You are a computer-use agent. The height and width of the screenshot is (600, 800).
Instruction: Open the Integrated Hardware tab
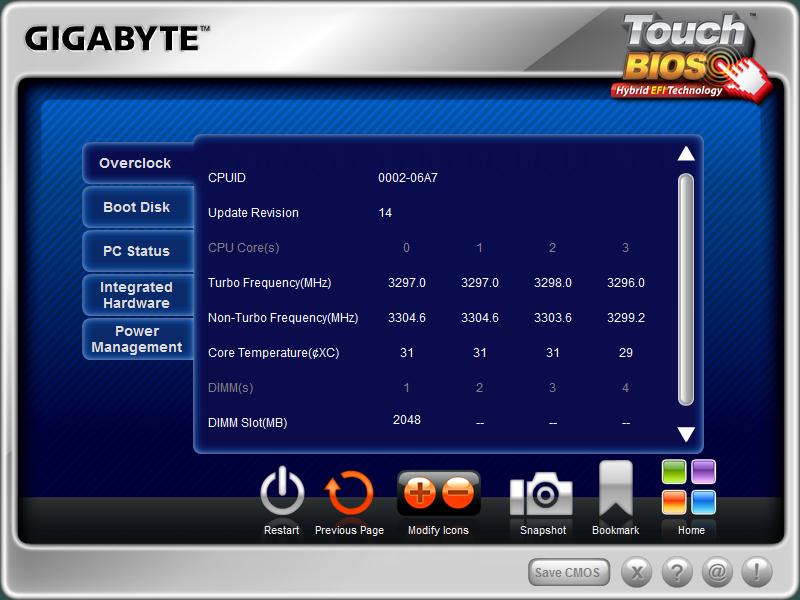click(138, 295)
